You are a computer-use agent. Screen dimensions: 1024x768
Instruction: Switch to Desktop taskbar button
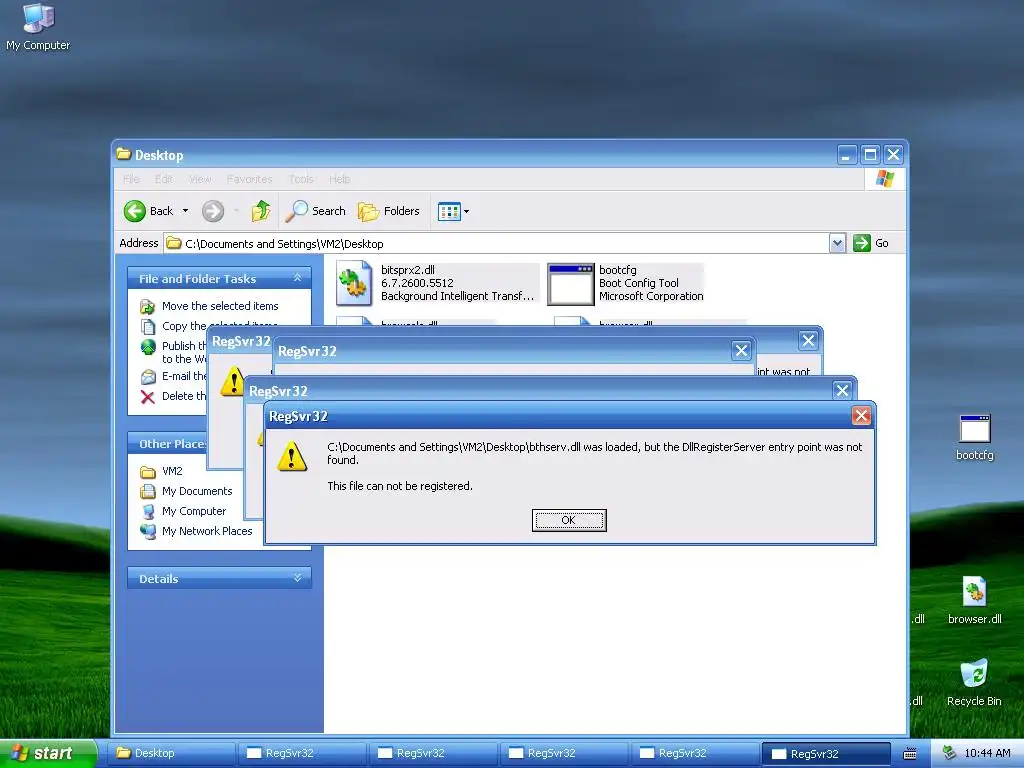(x=171, y=753)
